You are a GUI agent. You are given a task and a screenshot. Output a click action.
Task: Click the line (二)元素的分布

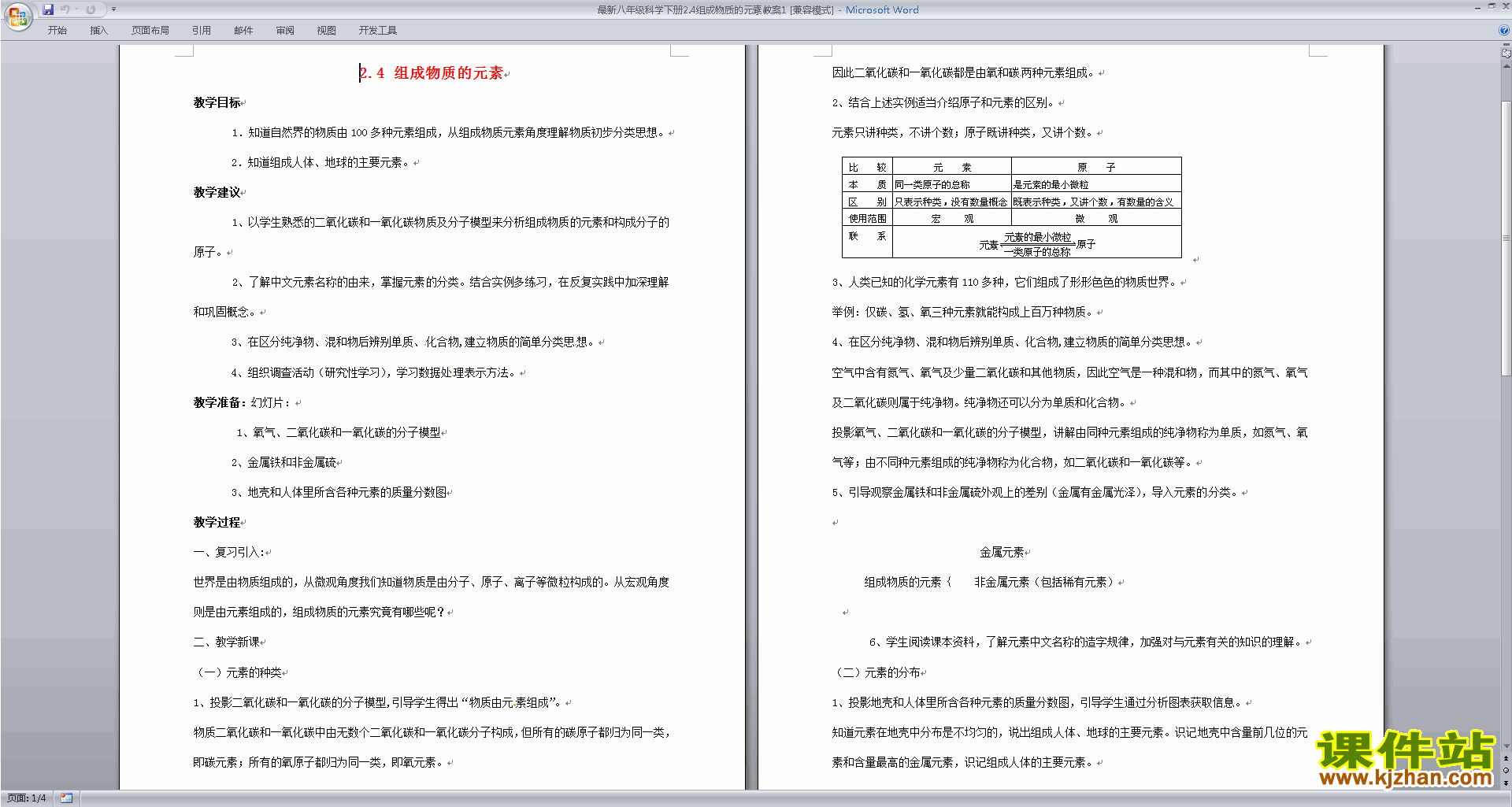[x=876, y=672]
